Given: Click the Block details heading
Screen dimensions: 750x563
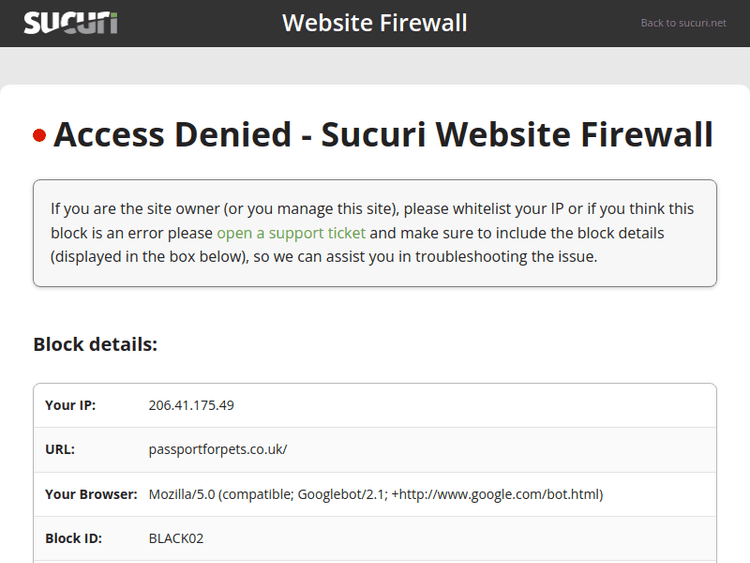Looking at the screenshot, I should coord(95,345).
